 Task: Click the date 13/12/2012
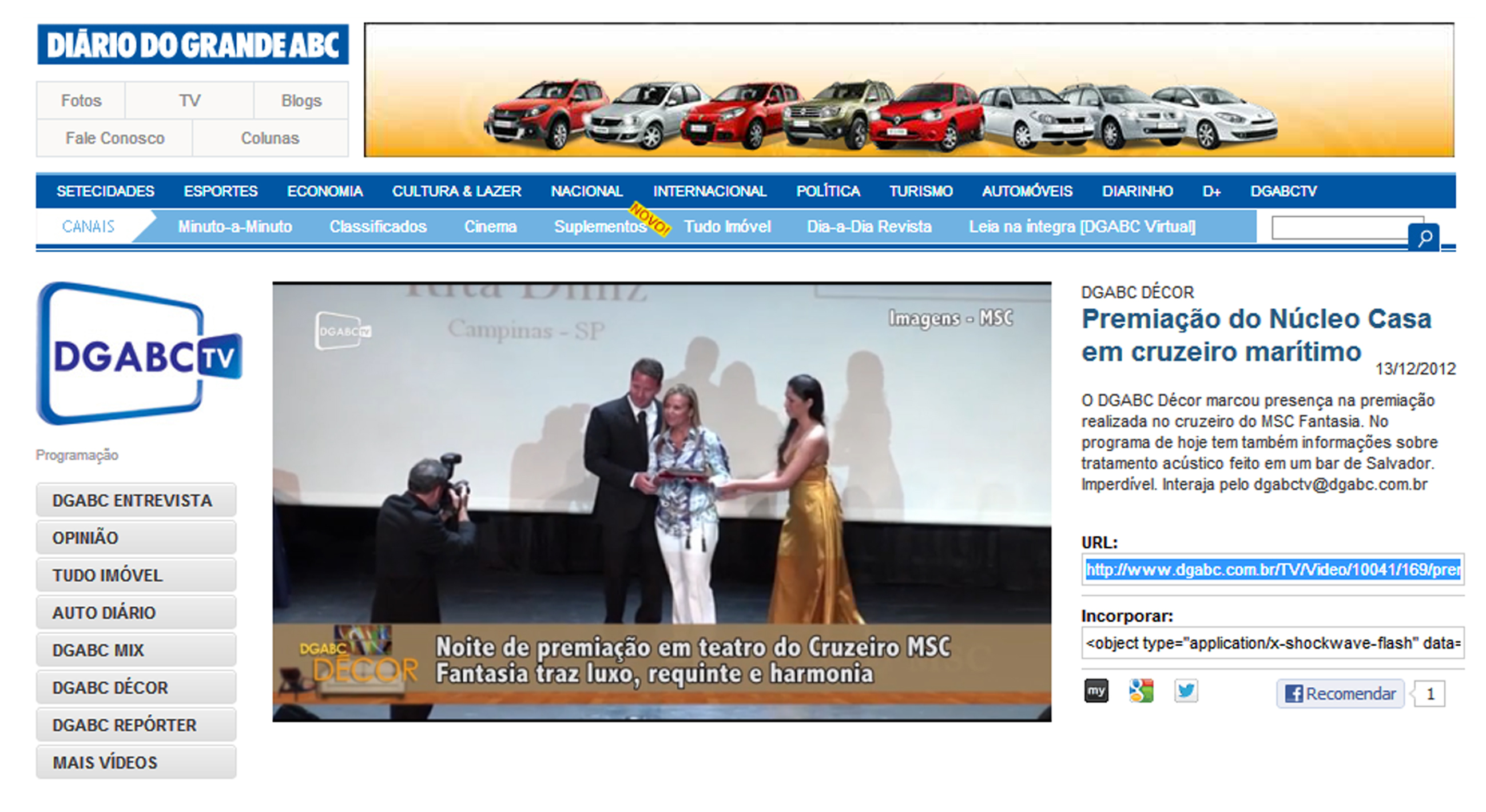pyautogui.click(x=1416, y=369)
